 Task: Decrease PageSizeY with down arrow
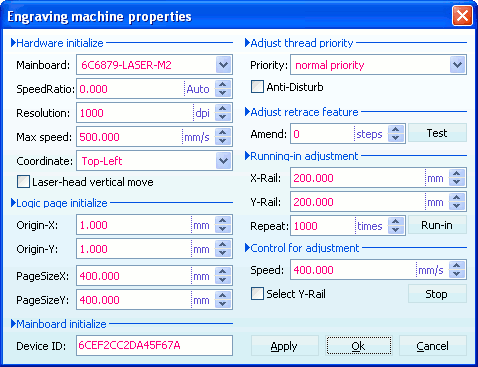pos(223,304)
